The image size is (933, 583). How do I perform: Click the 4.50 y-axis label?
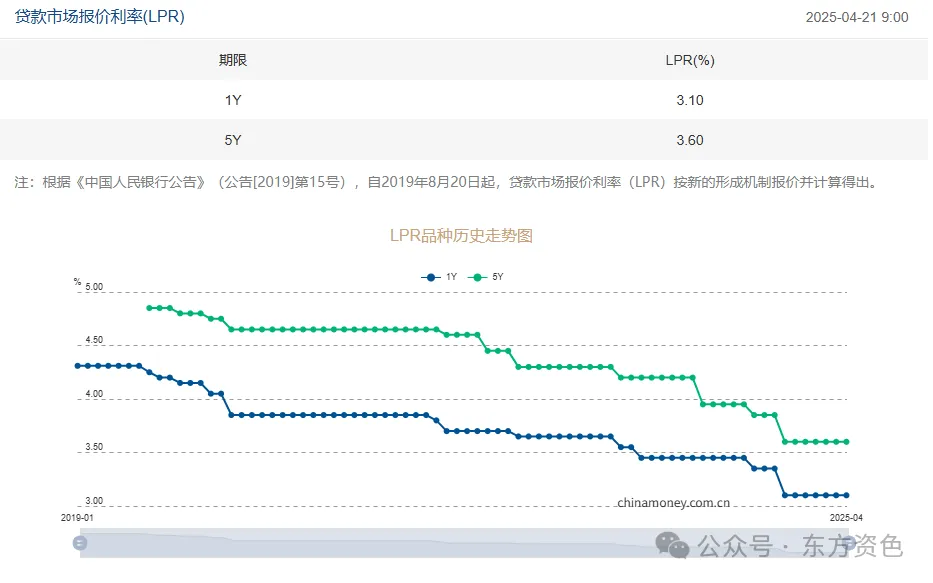coord(94,340)
